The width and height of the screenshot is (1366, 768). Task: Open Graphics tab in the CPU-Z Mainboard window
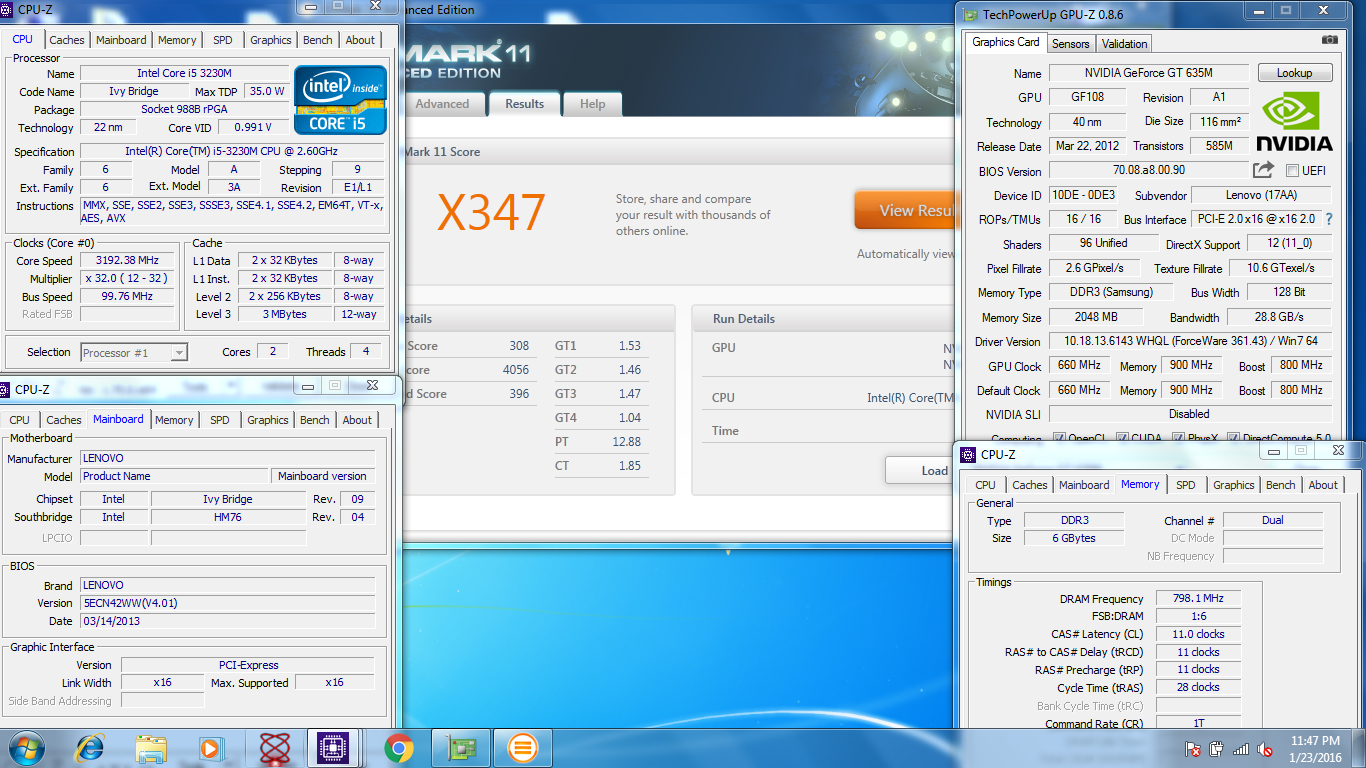pyautogui.click(x=268, y=420)
